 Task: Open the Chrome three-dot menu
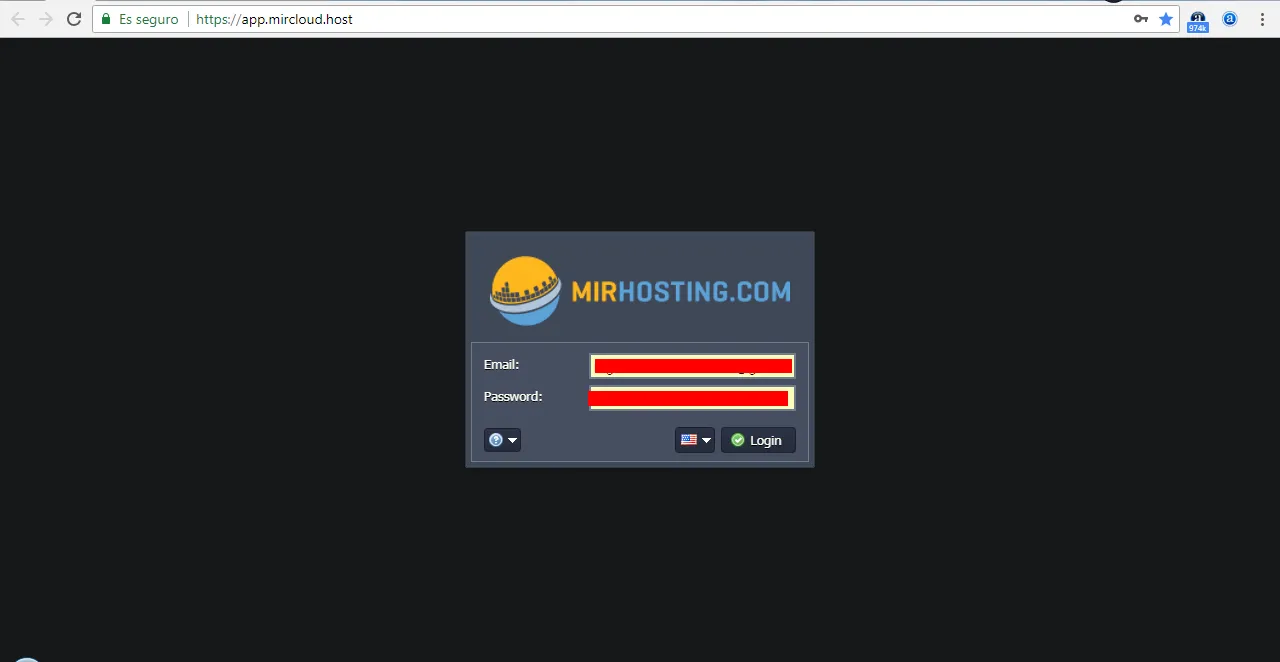(1262, 19)
